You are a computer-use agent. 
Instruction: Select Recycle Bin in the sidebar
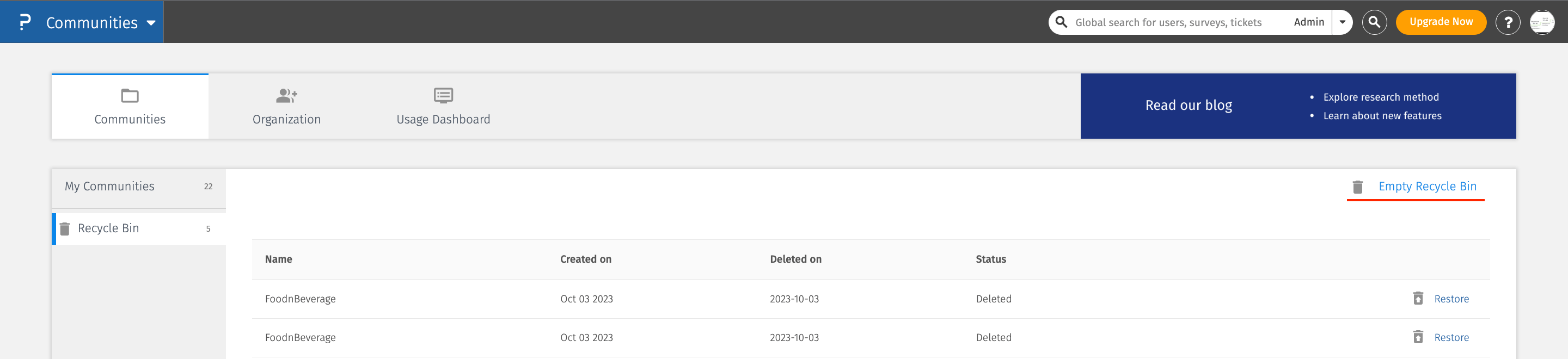click(x=108, y=228)
